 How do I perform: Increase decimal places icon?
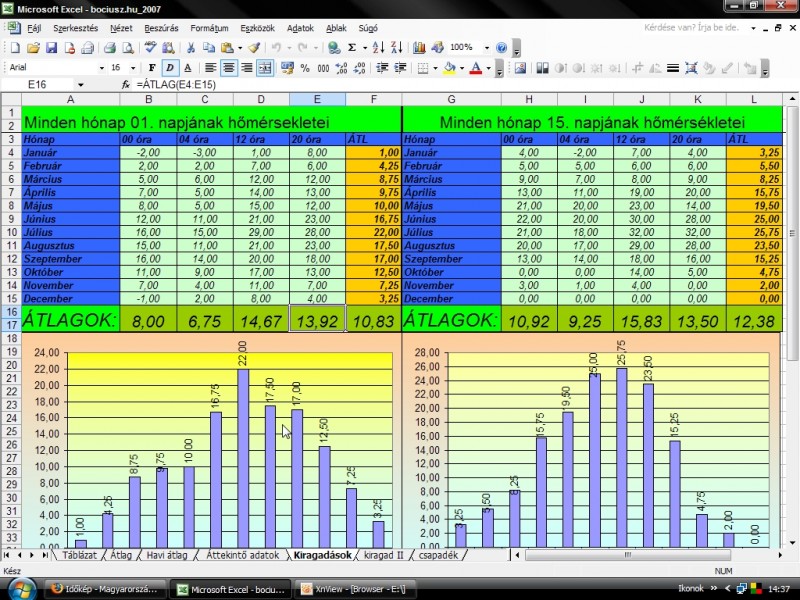coord(341,68)
